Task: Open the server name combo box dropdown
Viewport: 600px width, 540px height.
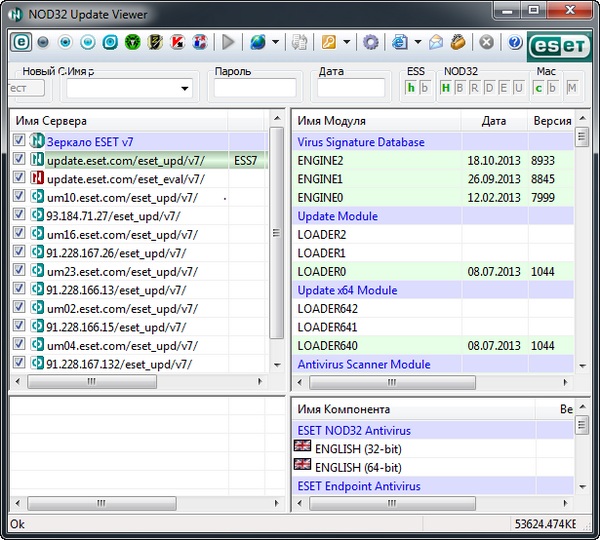Action: (184, 89)
